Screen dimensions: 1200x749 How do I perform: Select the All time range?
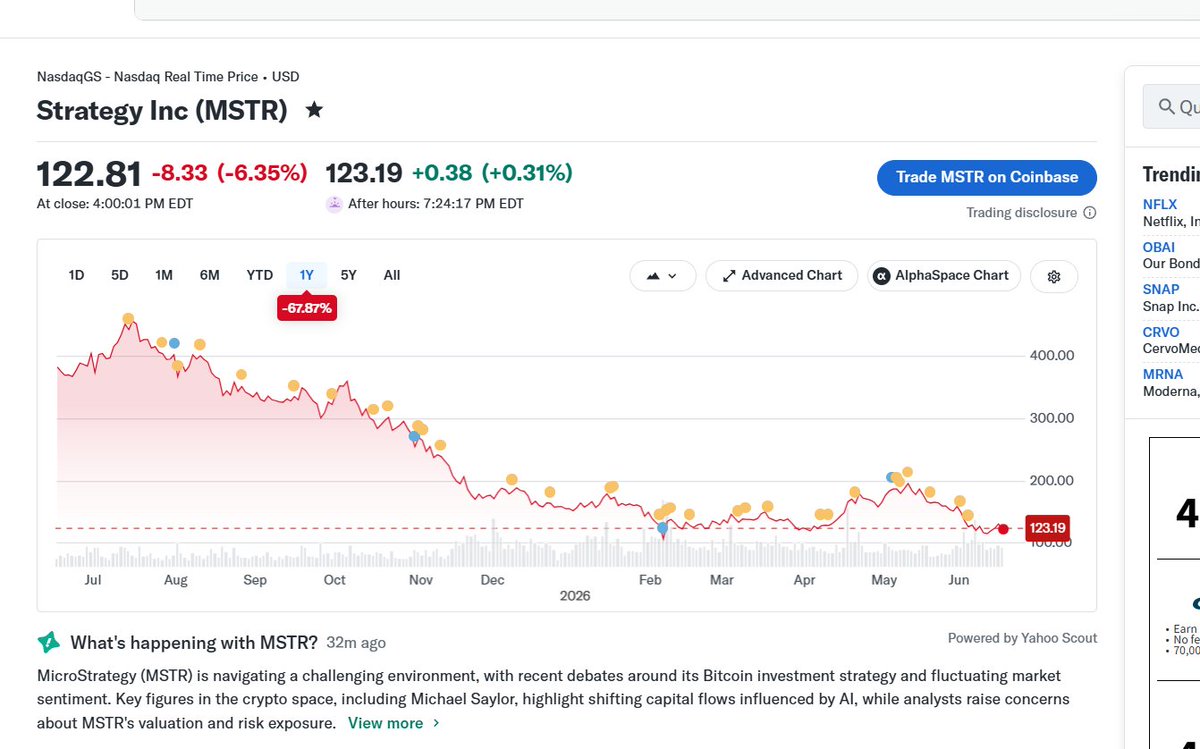tap(392, 275)
